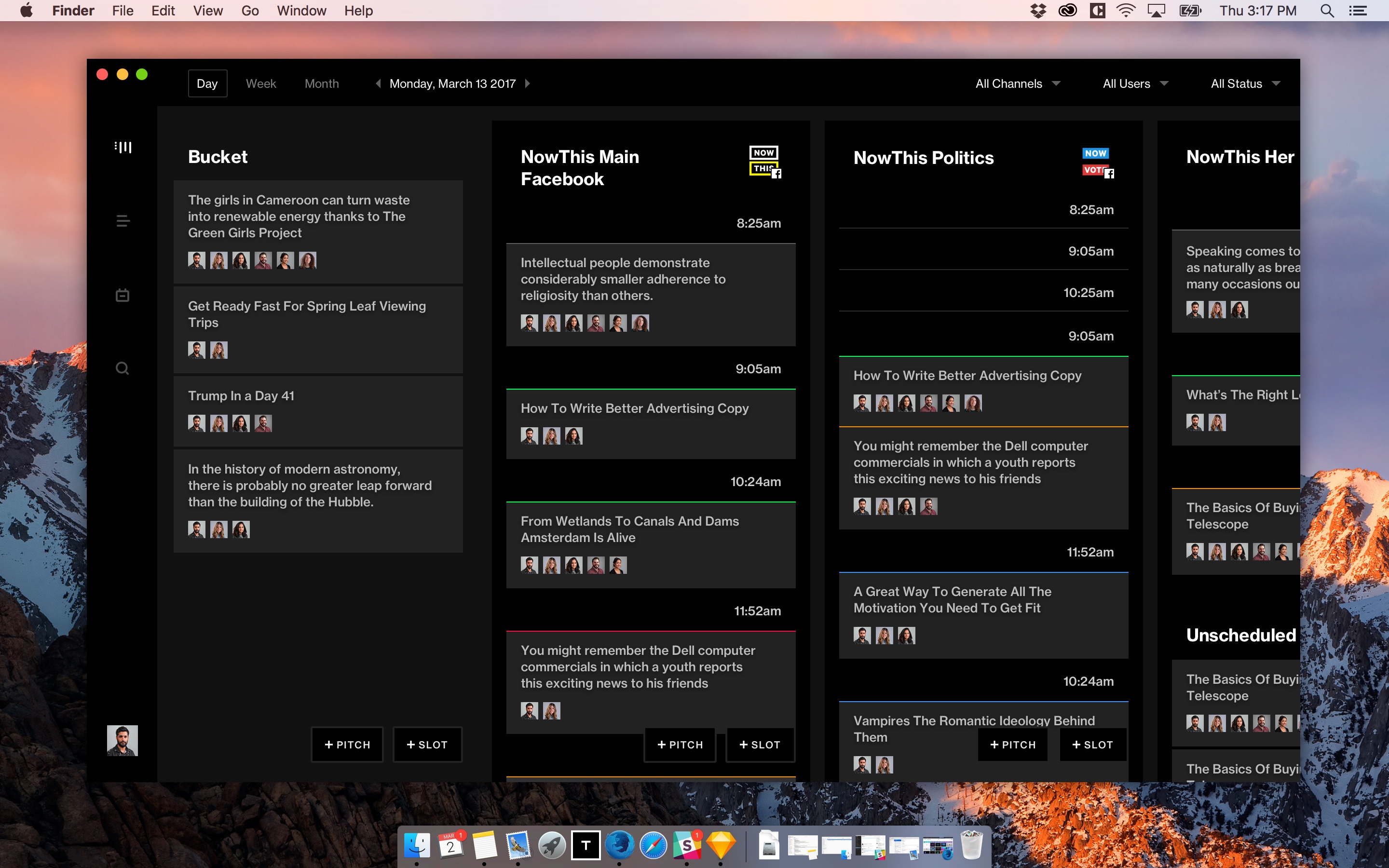Click the board columns sidebar icon
This screenshot has height=868, width=1389.
(x=123, y=147)
